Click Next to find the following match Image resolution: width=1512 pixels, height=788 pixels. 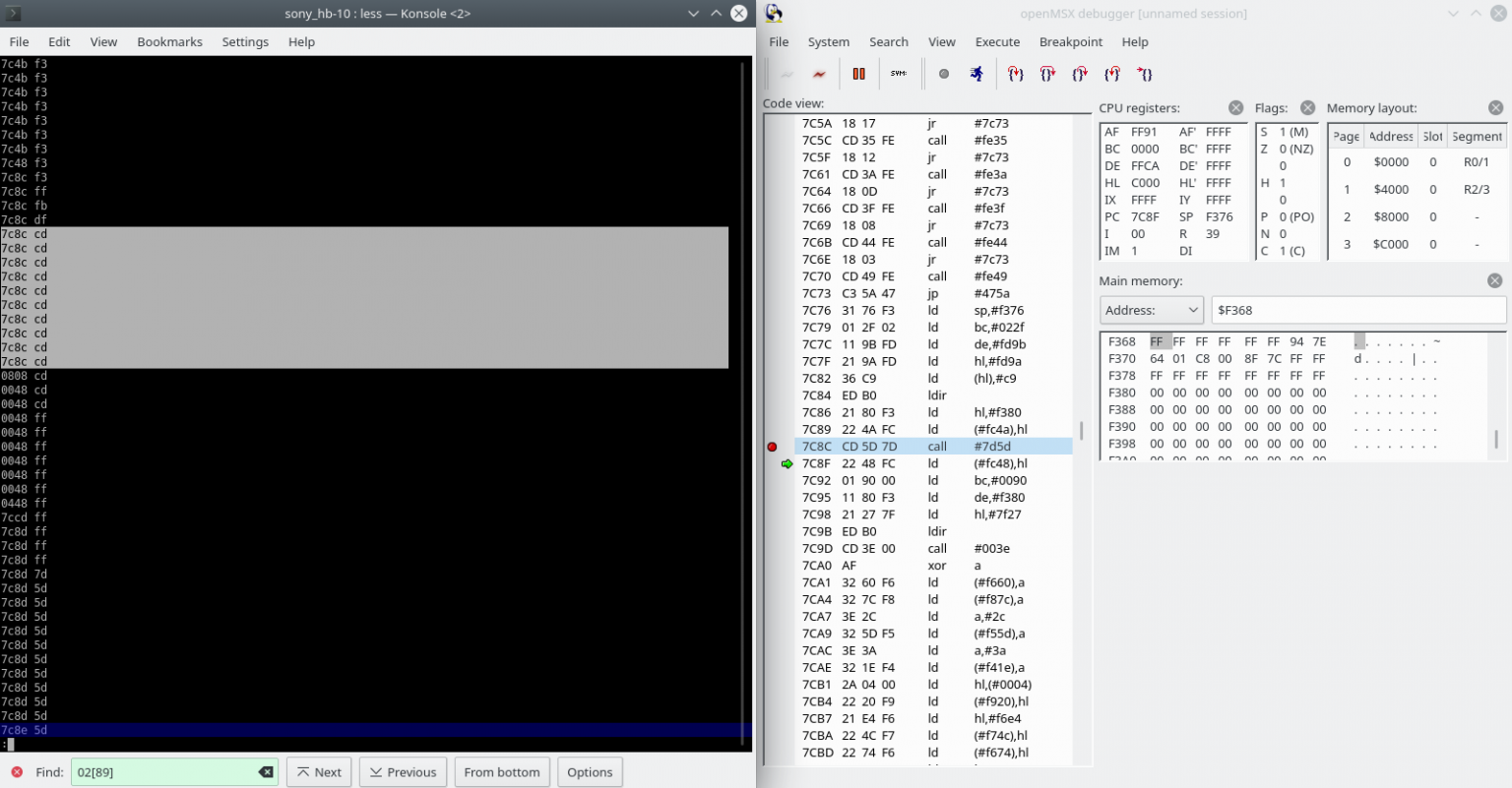point(319,772)
